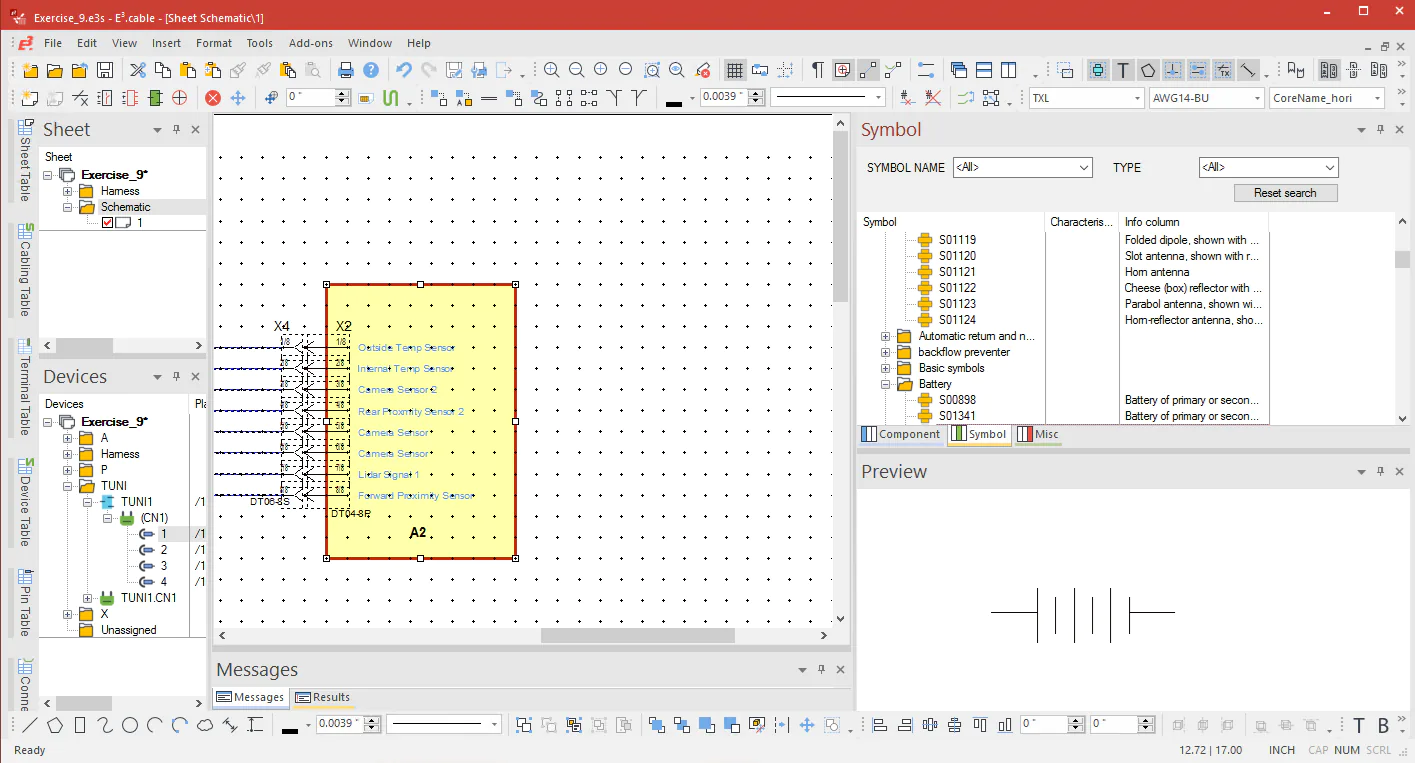Cut selection with the scissors icon
Screen dimensions: 1415x763
138,70
